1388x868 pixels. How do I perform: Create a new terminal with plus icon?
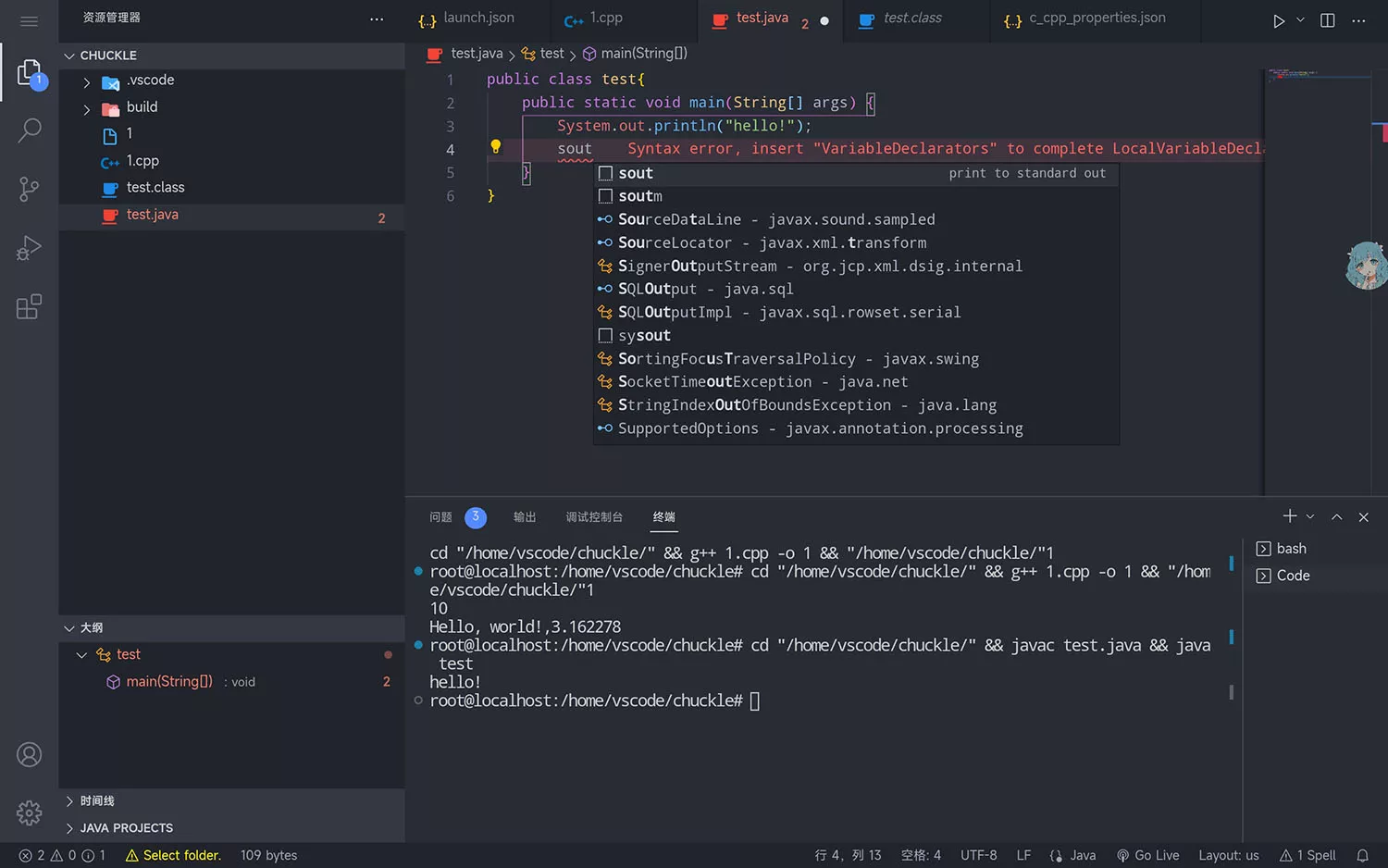(1289, 515)
